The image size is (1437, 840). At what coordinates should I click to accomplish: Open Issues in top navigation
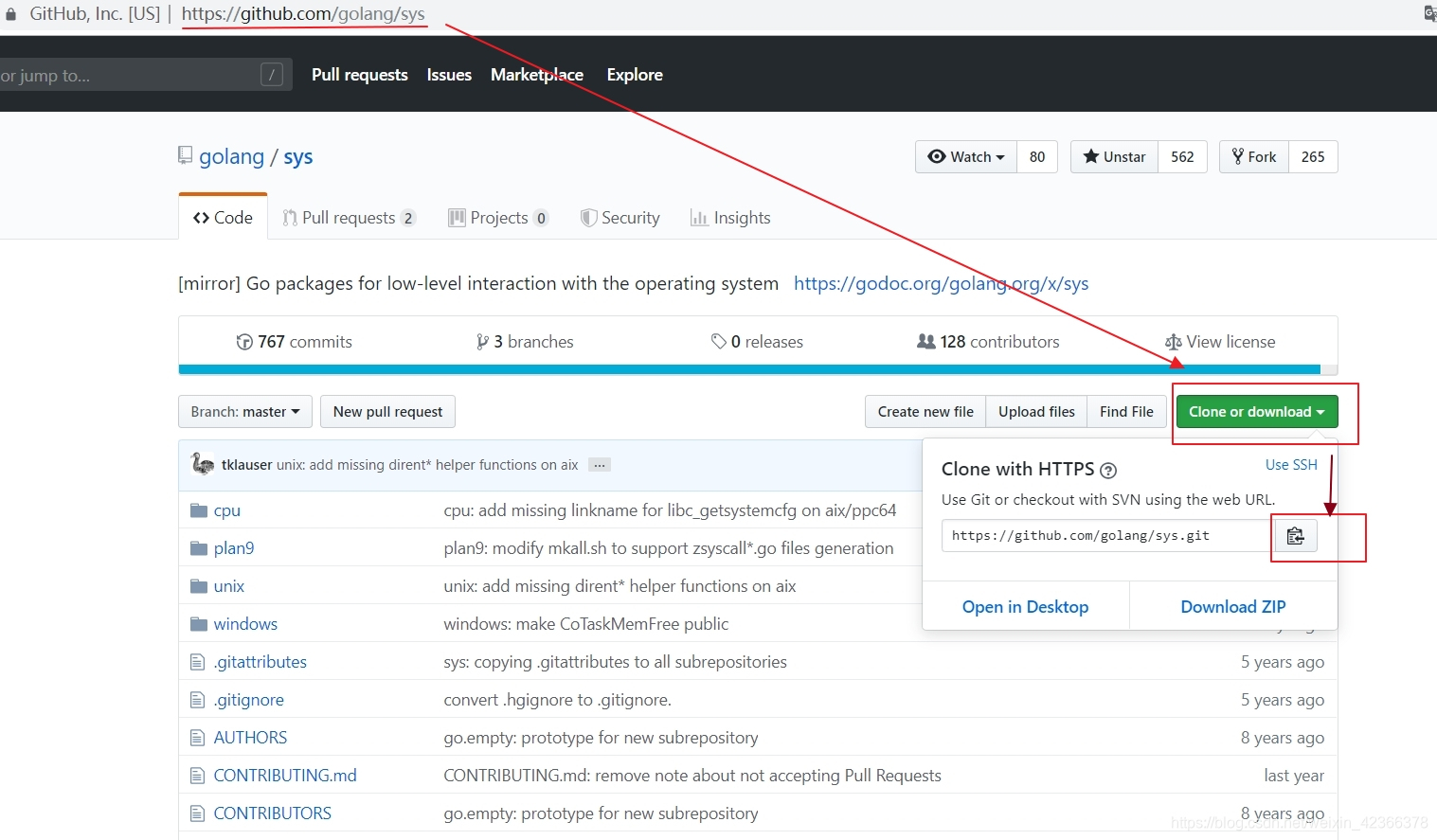tap(449, 75)
